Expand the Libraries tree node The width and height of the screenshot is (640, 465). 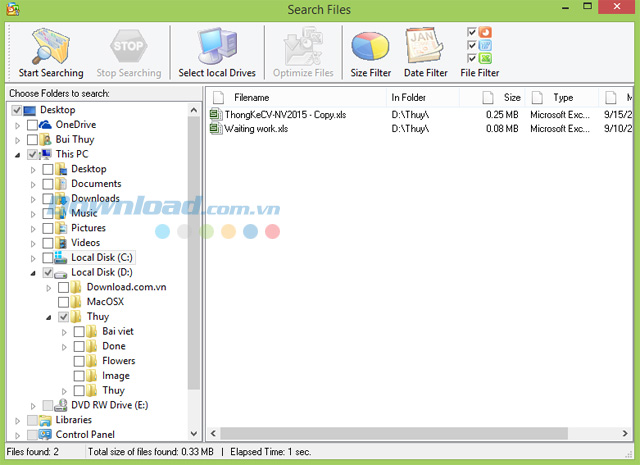click(x=18, y=421)
